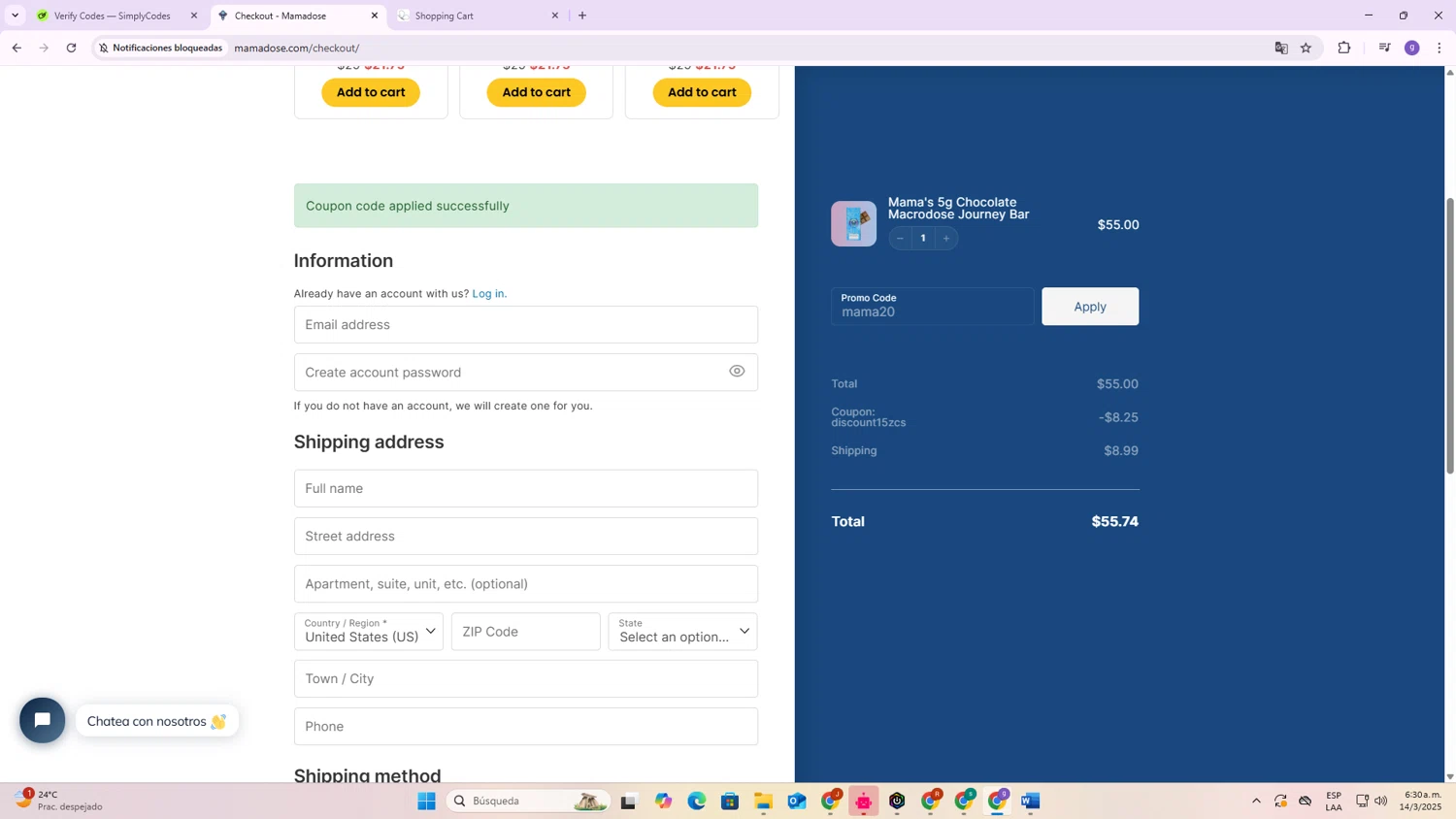Screen dimensions: 1456x819
Task: Close the Verify Codes tab
Action: tap(193, 16)
